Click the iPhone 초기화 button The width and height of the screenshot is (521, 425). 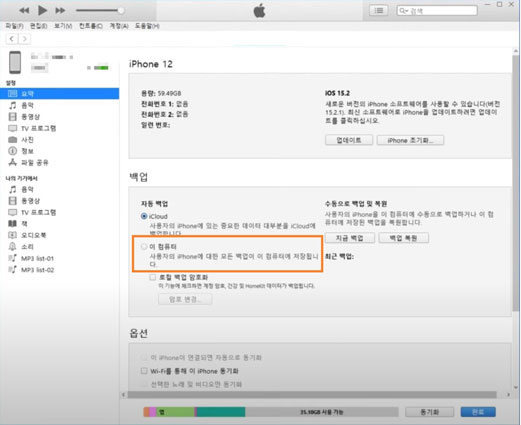click(x=410, y=140)
